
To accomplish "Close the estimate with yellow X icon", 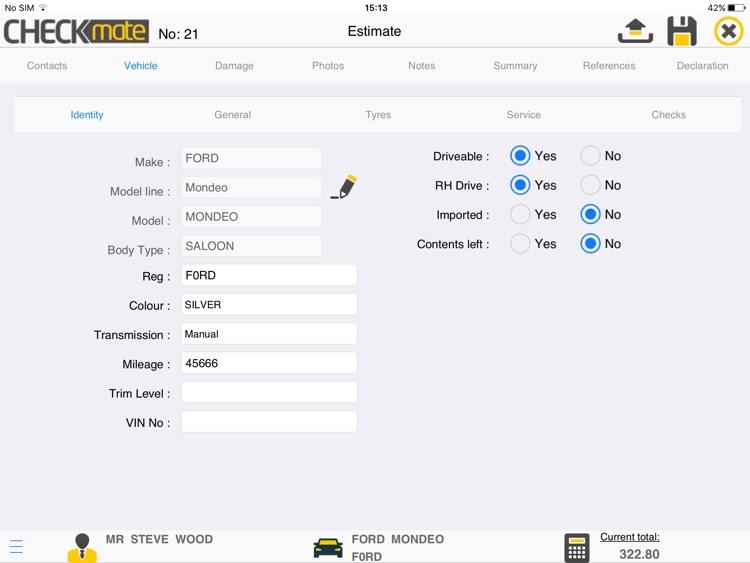I will coord(728,32).
